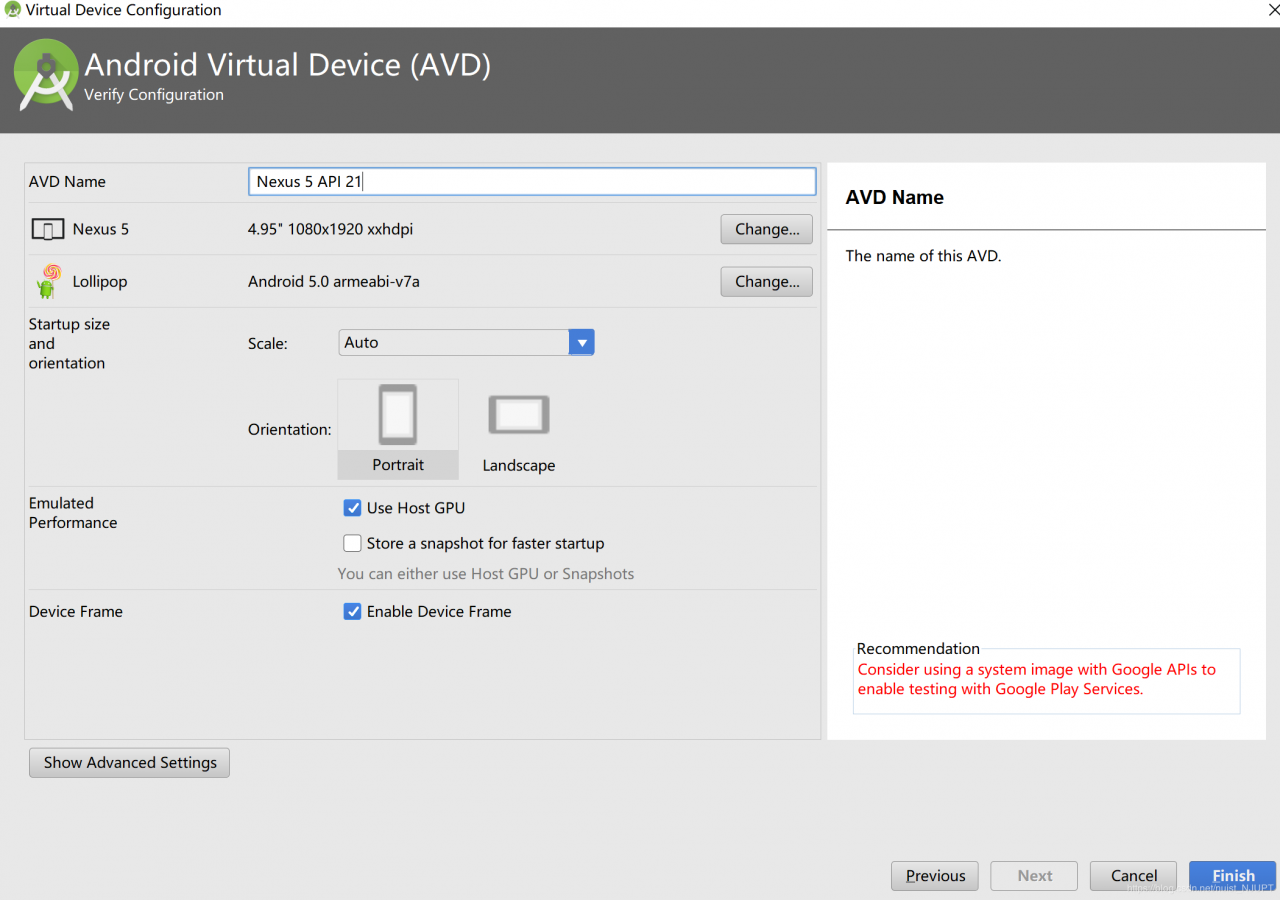Screen dimensions: 1280x900
Task: Open the Scale dropdown arrow
Action: (x=581, y=343)
